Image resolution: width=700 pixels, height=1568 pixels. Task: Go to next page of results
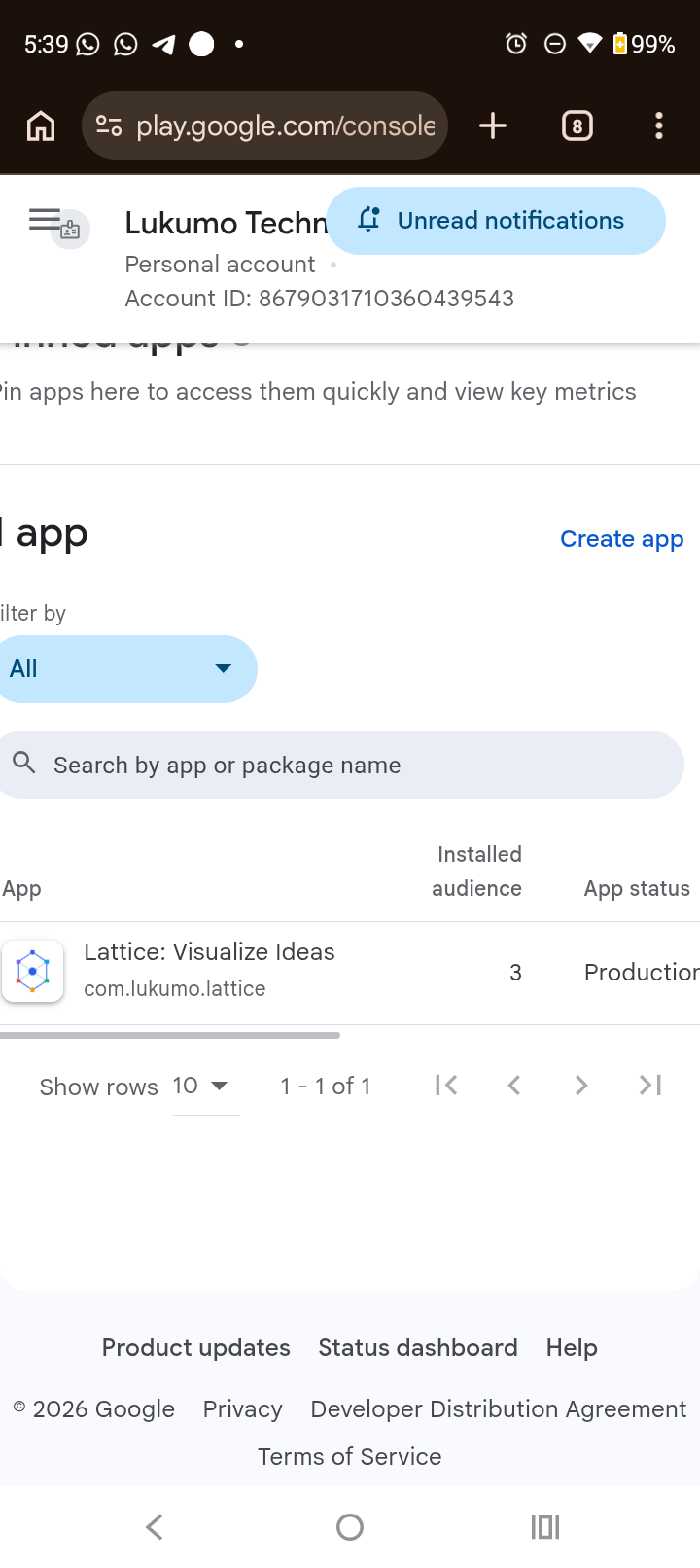point(581,1086)
